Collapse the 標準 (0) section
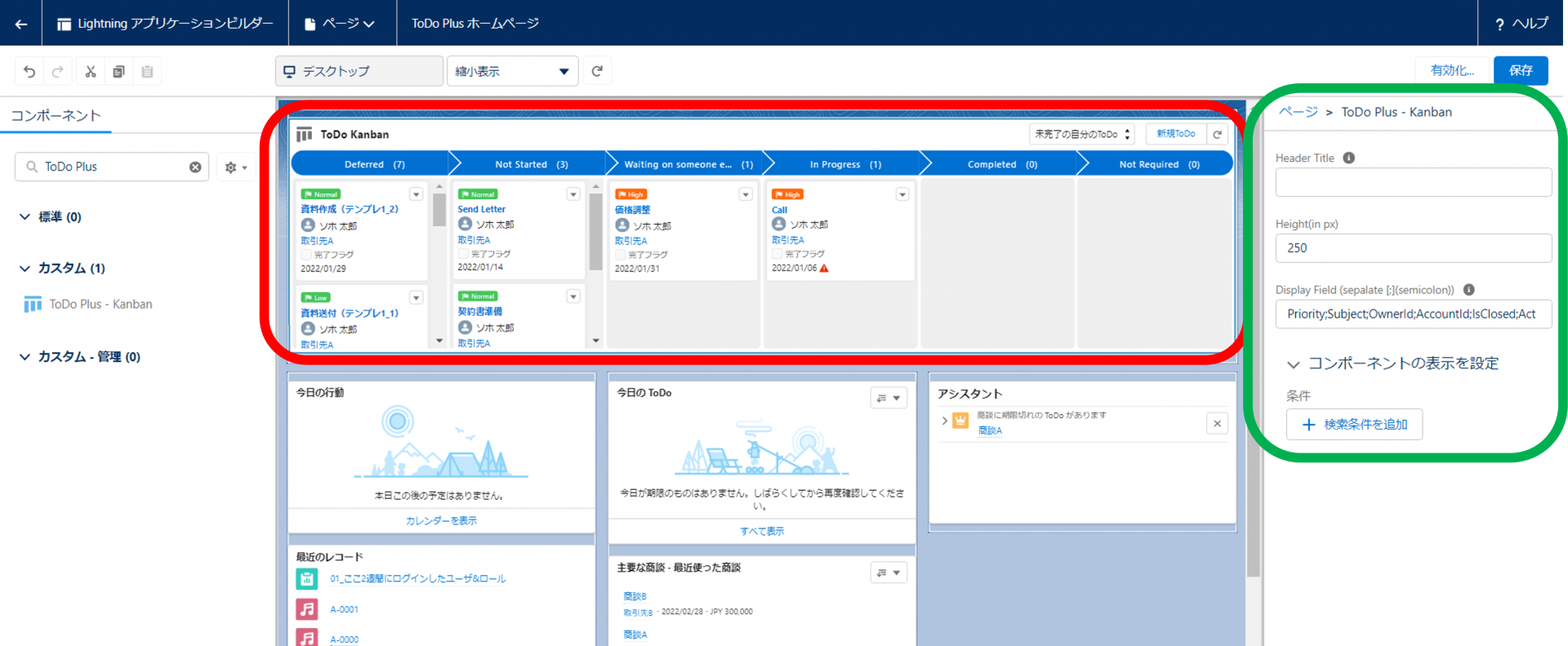Screen dimensions: 1568x646 pyautogui.click(x=24, y=216)
